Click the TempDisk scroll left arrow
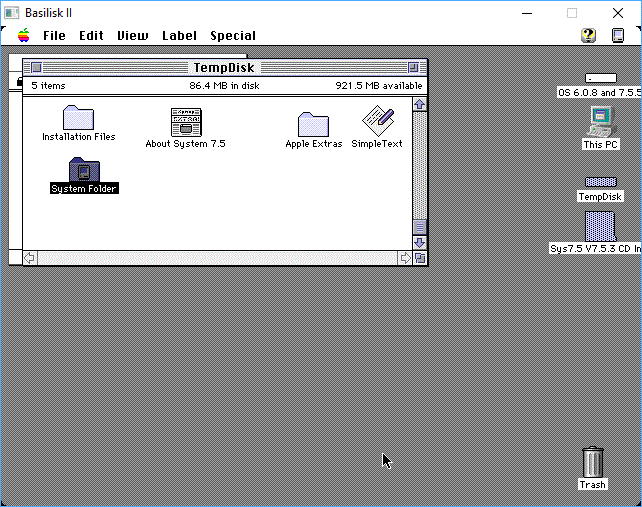The width and height of the screenshot is (642, 507). click(x=30, y=258)
